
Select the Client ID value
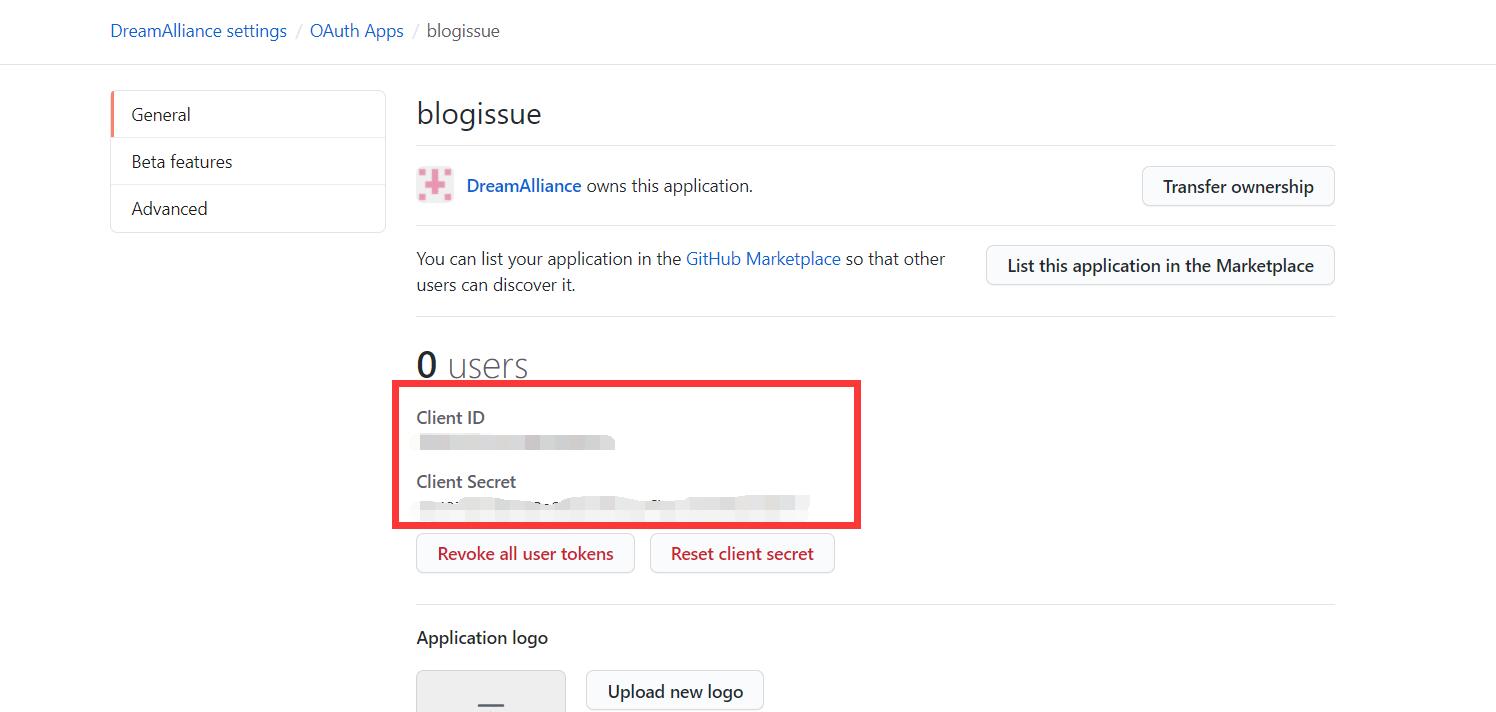coord(516,442)
